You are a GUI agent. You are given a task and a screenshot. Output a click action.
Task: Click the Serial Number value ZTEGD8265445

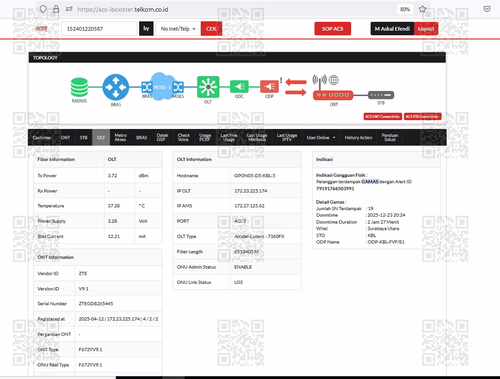96,304
